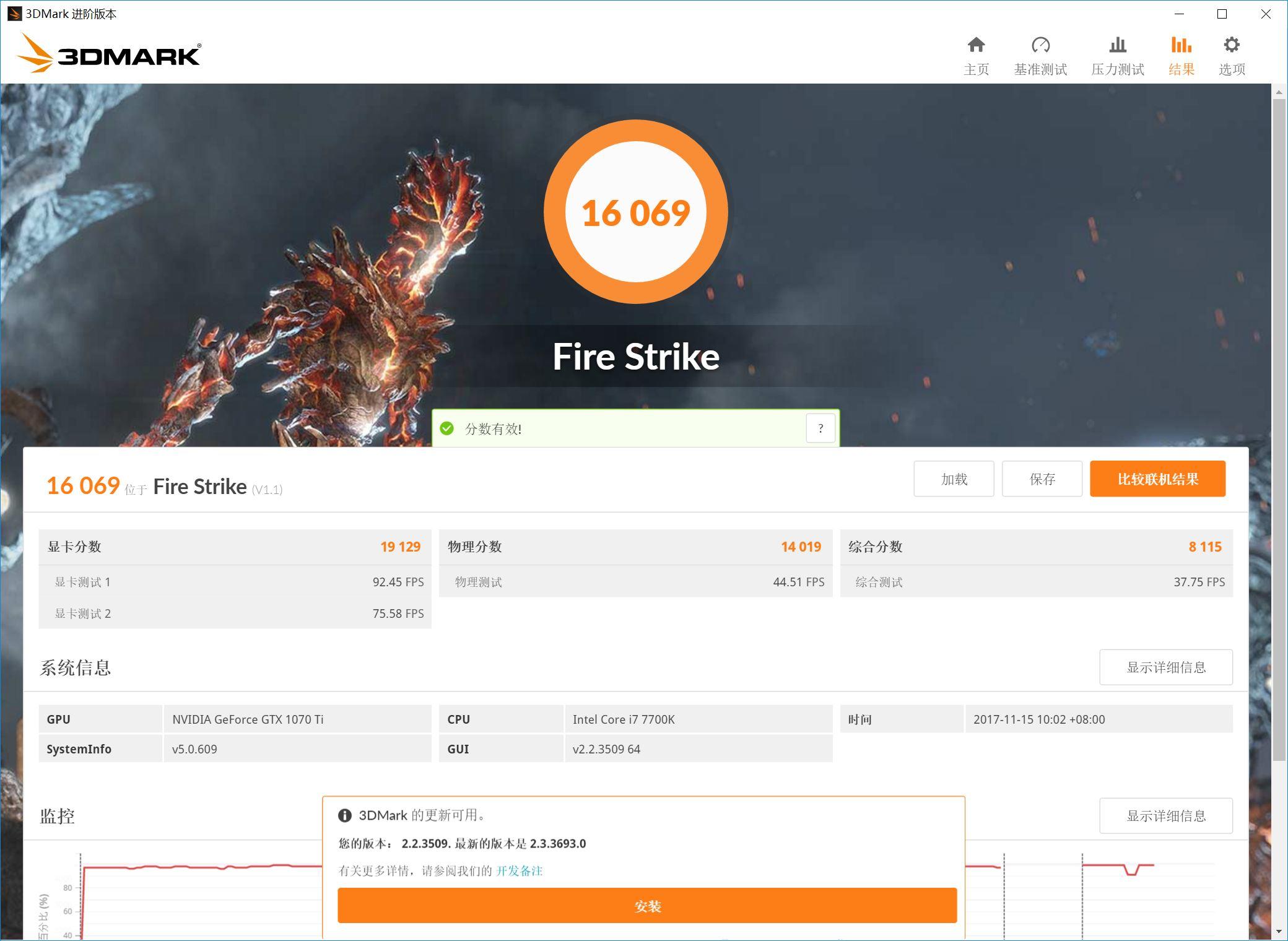Screen dimensions: 1288x941
Task: Click the 3DMark logo
Action: (x=108, y=53)
